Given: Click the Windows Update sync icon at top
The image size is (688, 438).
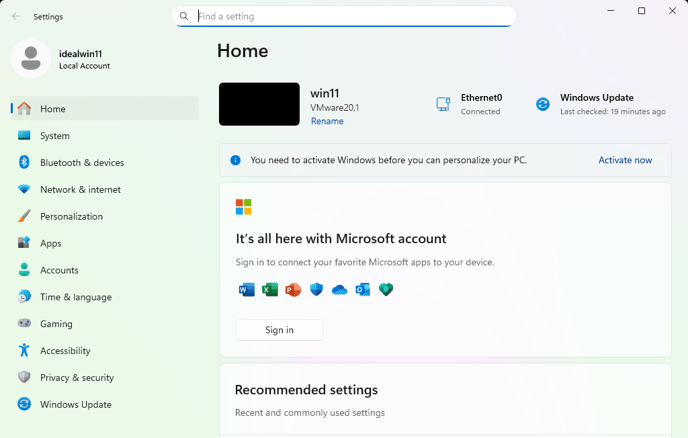Looking at the screenshot, I should point(543,104).
